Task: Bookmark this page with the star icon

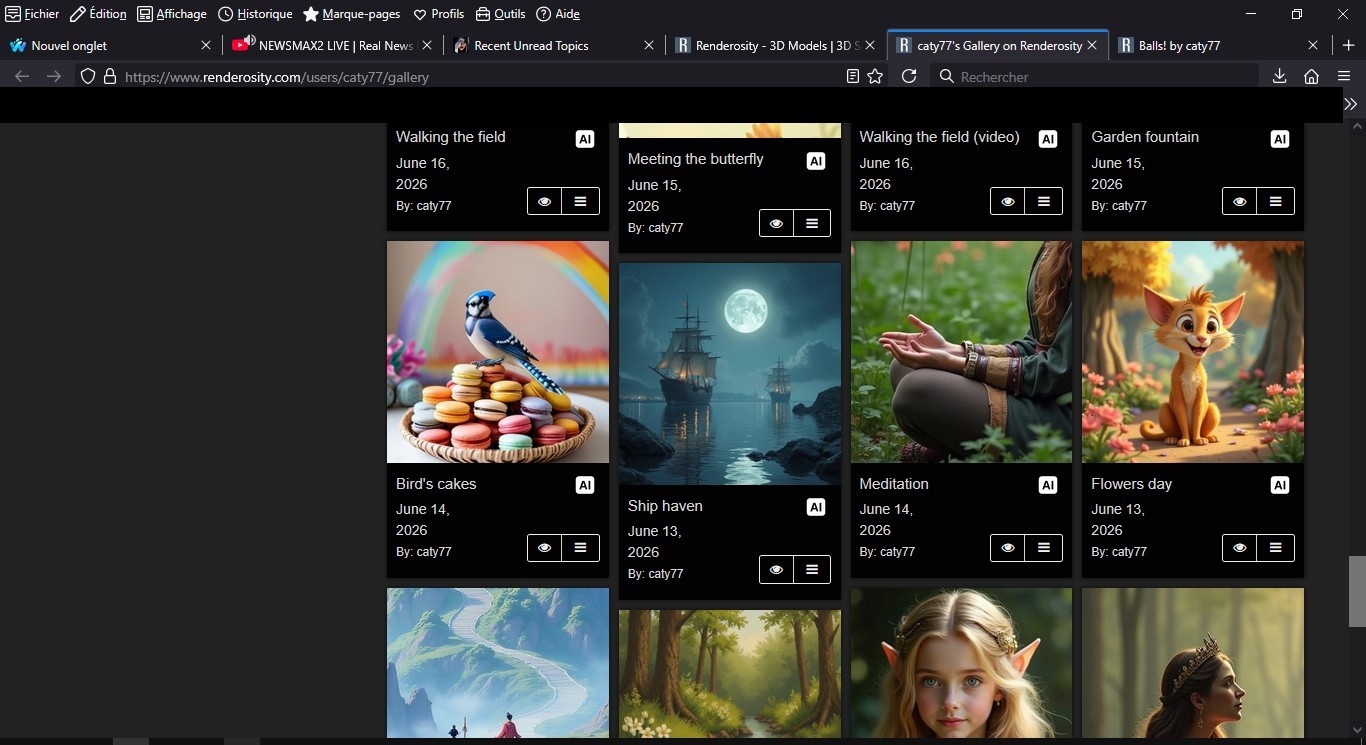Action: pyautogui.click(x=875, y=76)
